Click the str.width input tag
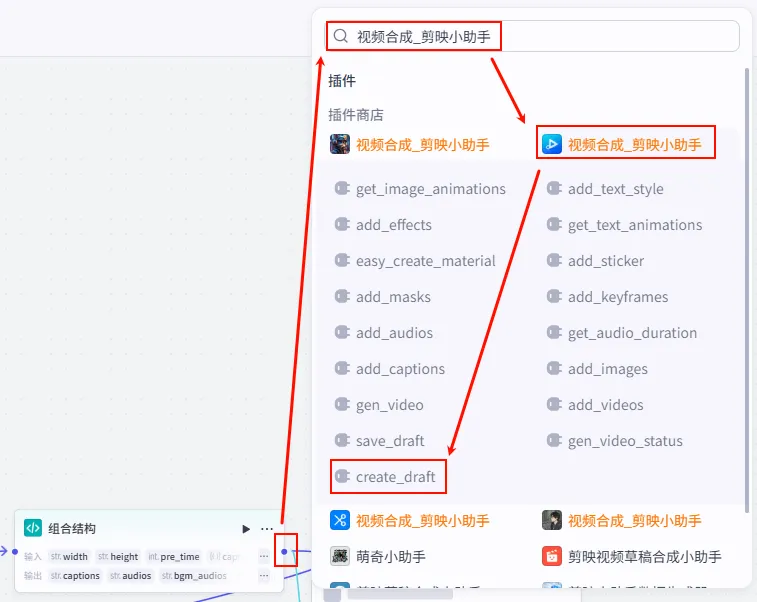 (69, 557)
